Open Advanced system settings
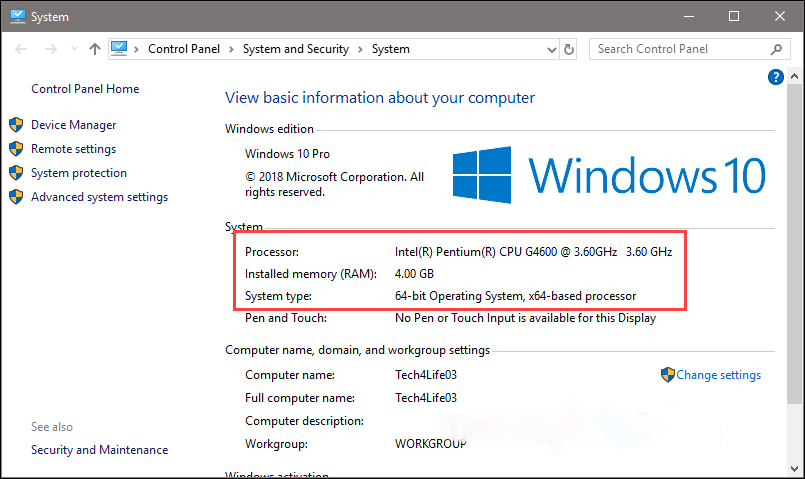The width and height of the screenshot is (805, 479). [x=99, y=197]
